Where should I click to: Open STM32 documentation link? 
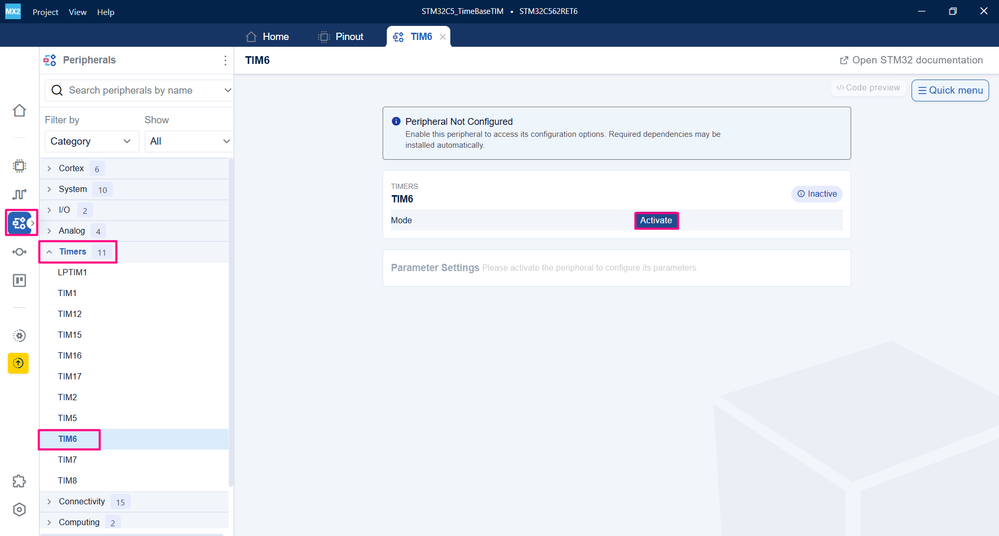pos(911,60)
